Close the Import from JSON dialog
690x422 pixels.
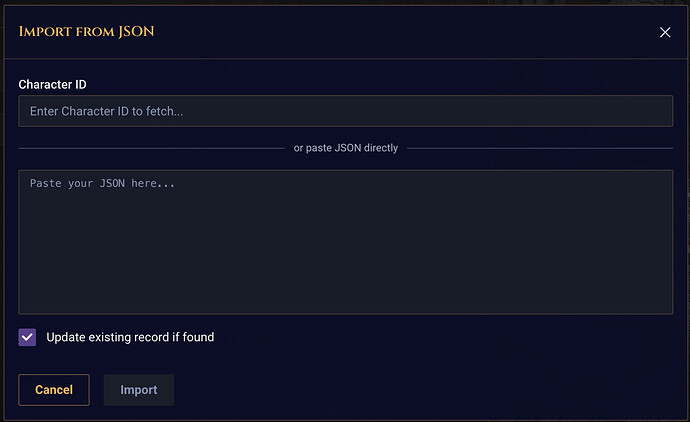[x=665, y=32]
